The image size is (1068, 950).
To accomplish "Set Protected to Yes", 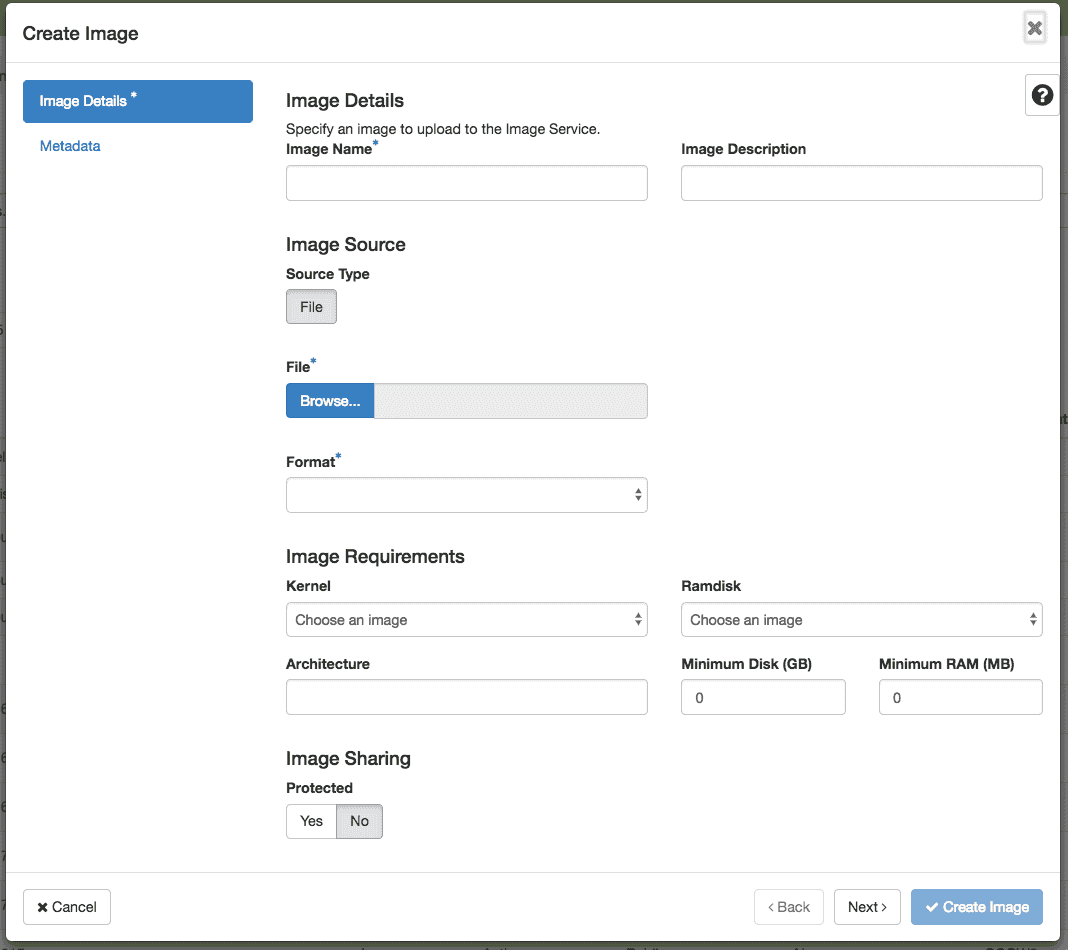I will 310,820.
